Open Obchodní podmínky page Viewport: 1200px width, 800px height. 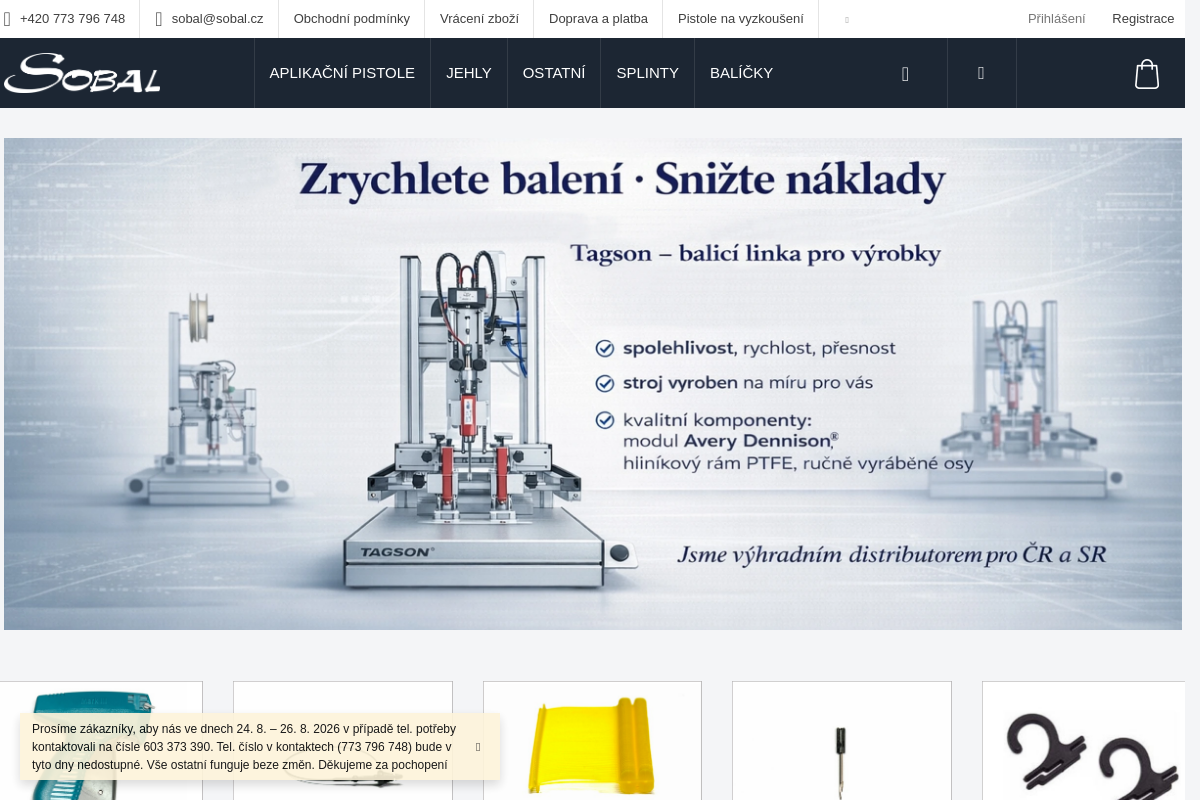(352, 19)
